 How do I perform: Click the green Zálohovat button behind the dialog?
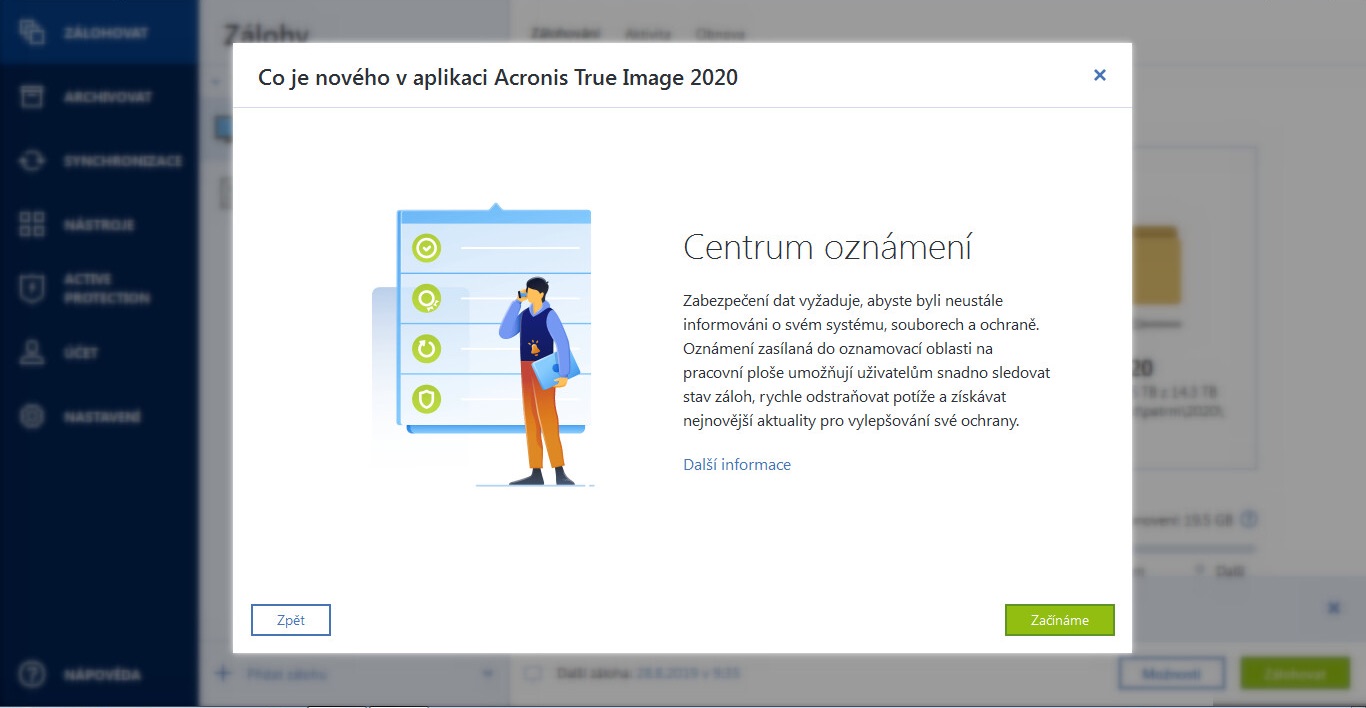(x=1294, y=673)
